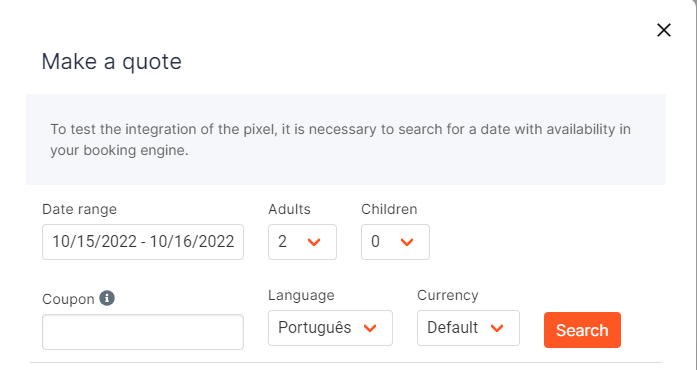Open the Date range picker field
The height and width of the screenshot is (370, 697).
pos(143,242)
